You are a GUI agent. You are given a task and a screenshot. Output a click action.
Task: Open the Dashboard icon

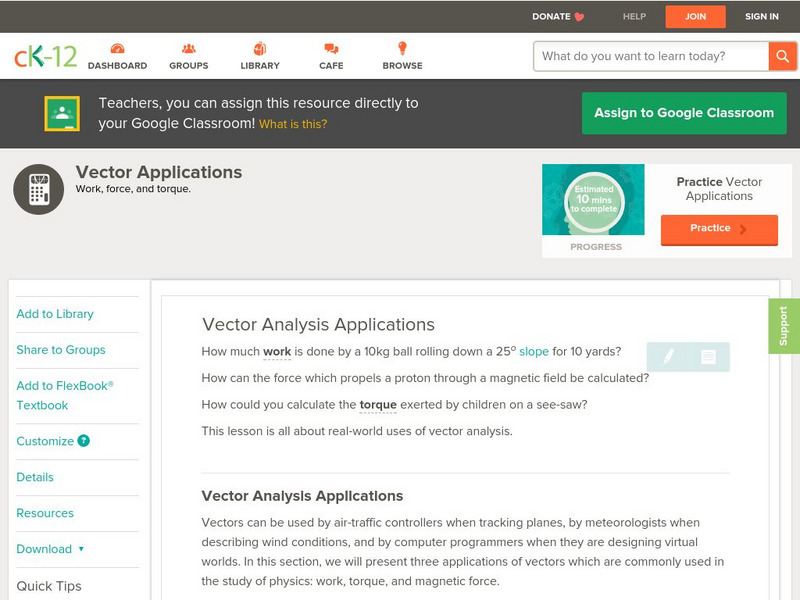tap(117, 50)
